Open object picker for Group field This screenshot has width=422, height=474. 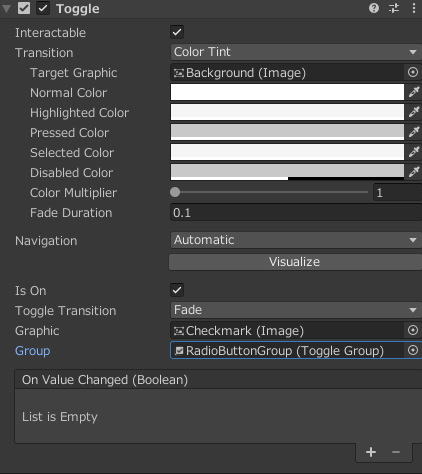tap(413, 350)
